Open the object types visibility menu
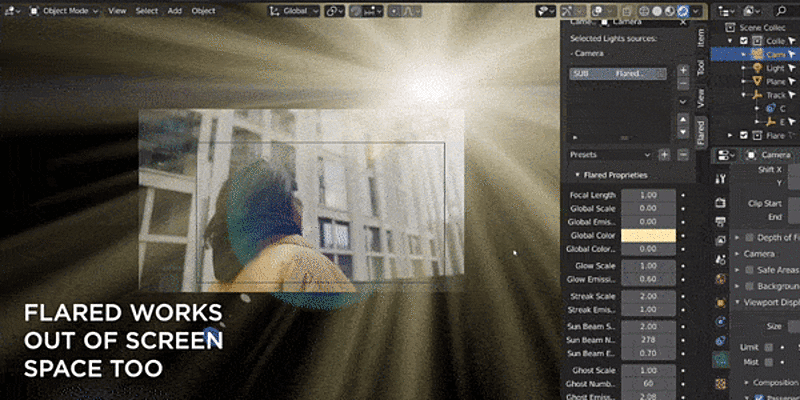 (x=545, y=11)
